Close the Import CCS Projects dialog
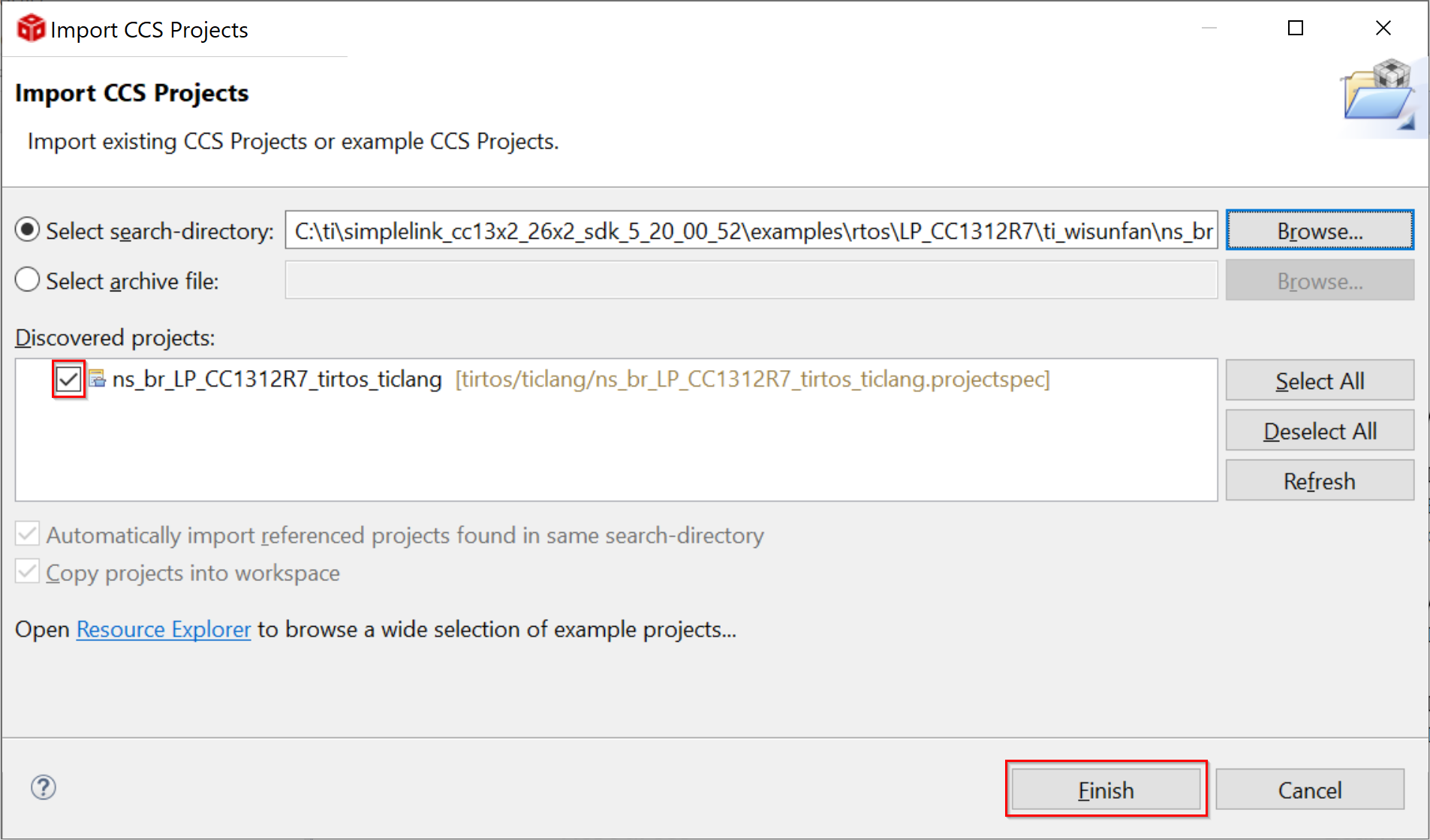The height and width of the screenshot is (840, 1430). 1383,29
